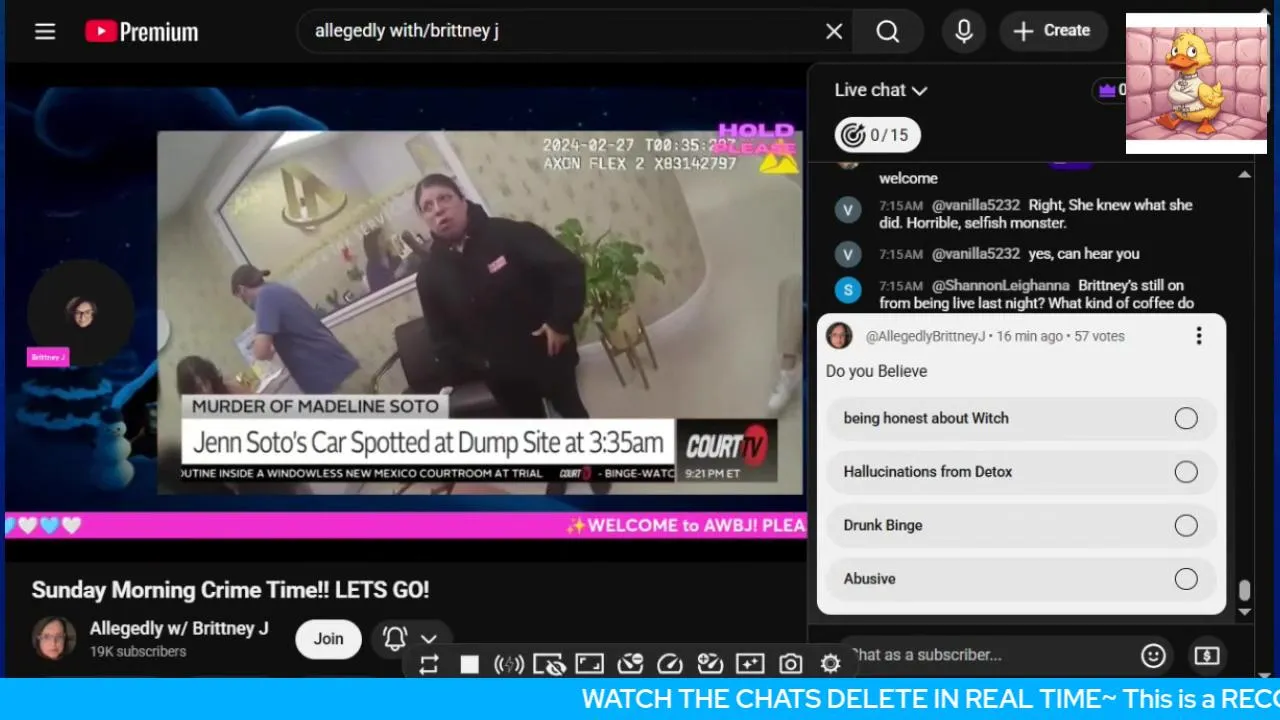Open the Create button
The width and height of the screenshot is (1280, 720).
coord(1052,31)
